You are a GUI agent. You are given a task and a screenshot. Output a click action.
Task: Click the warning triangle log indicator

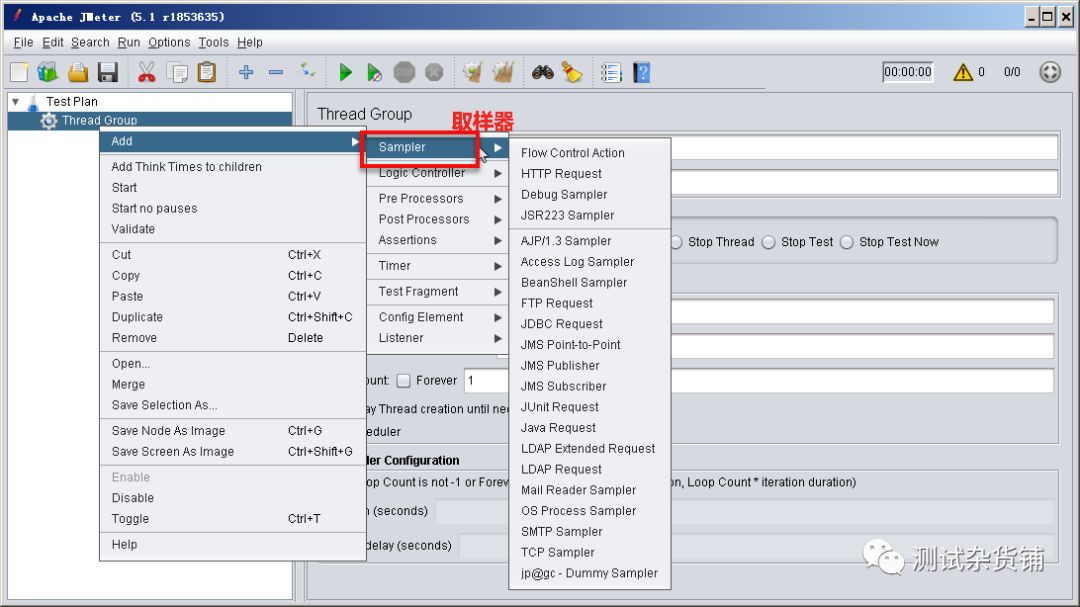[x=963, y=72]
